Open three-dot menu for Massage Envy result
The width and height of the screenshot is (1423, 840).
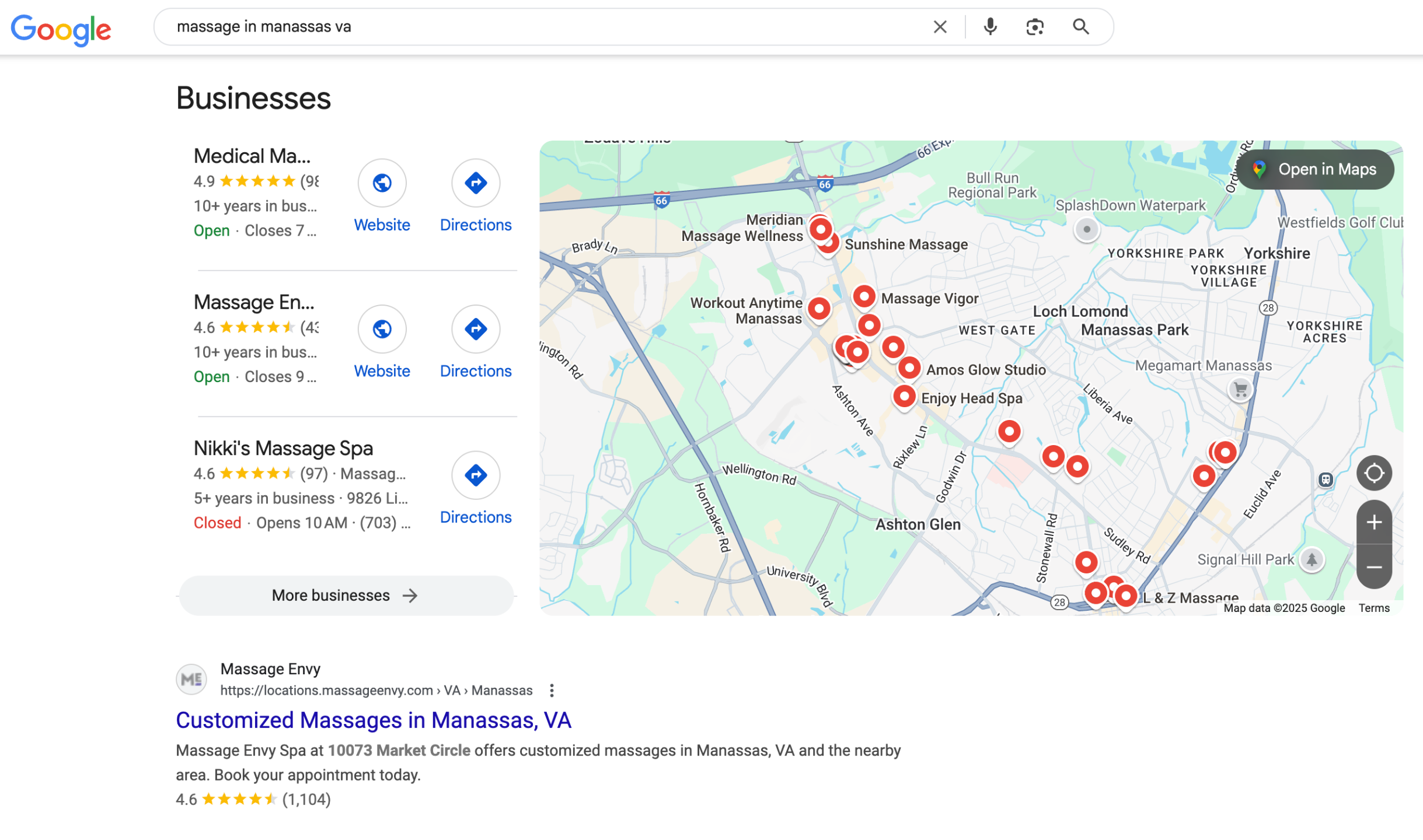pos(551,691)
